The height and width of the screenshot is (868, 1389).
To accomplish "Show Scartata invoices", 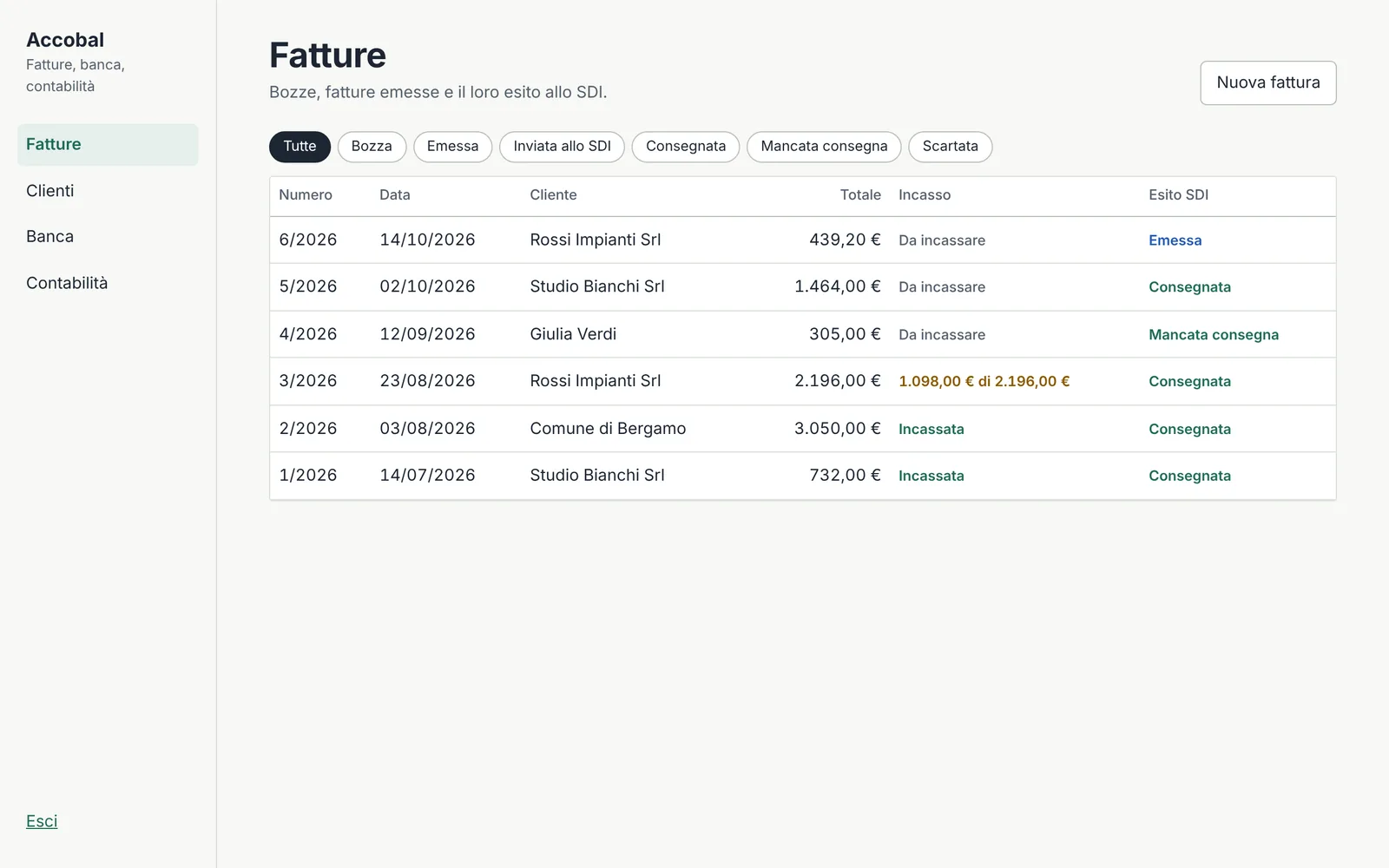I will pos(950,147).
